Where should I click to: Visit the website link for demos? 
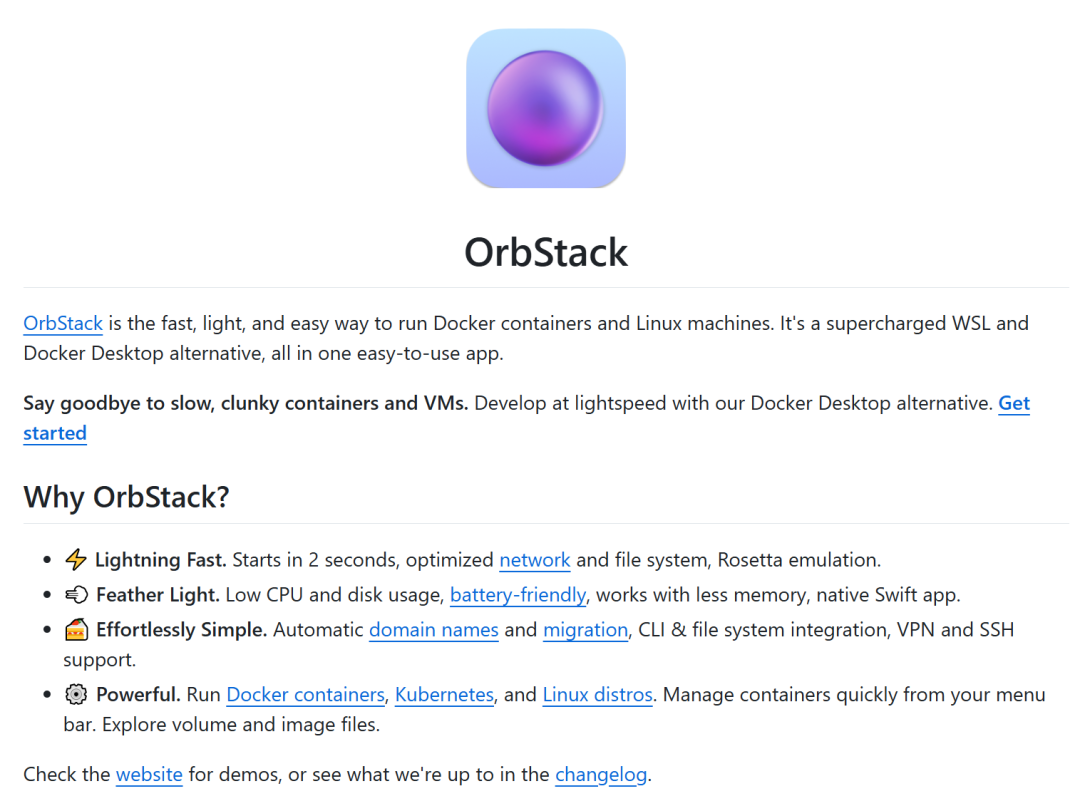coord(149,774)
